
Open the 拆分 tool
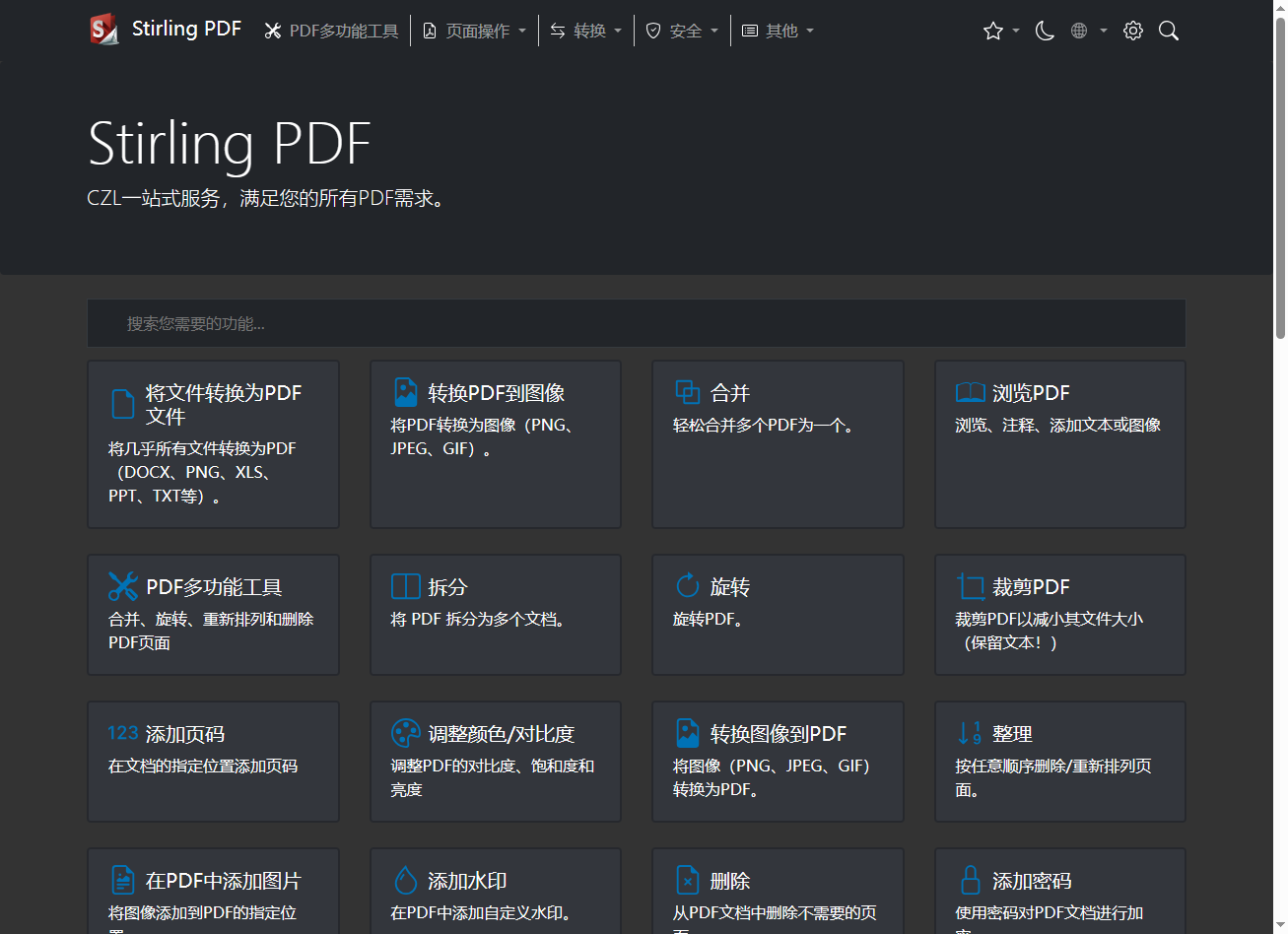pyautogui.click(x=446, y=587)
